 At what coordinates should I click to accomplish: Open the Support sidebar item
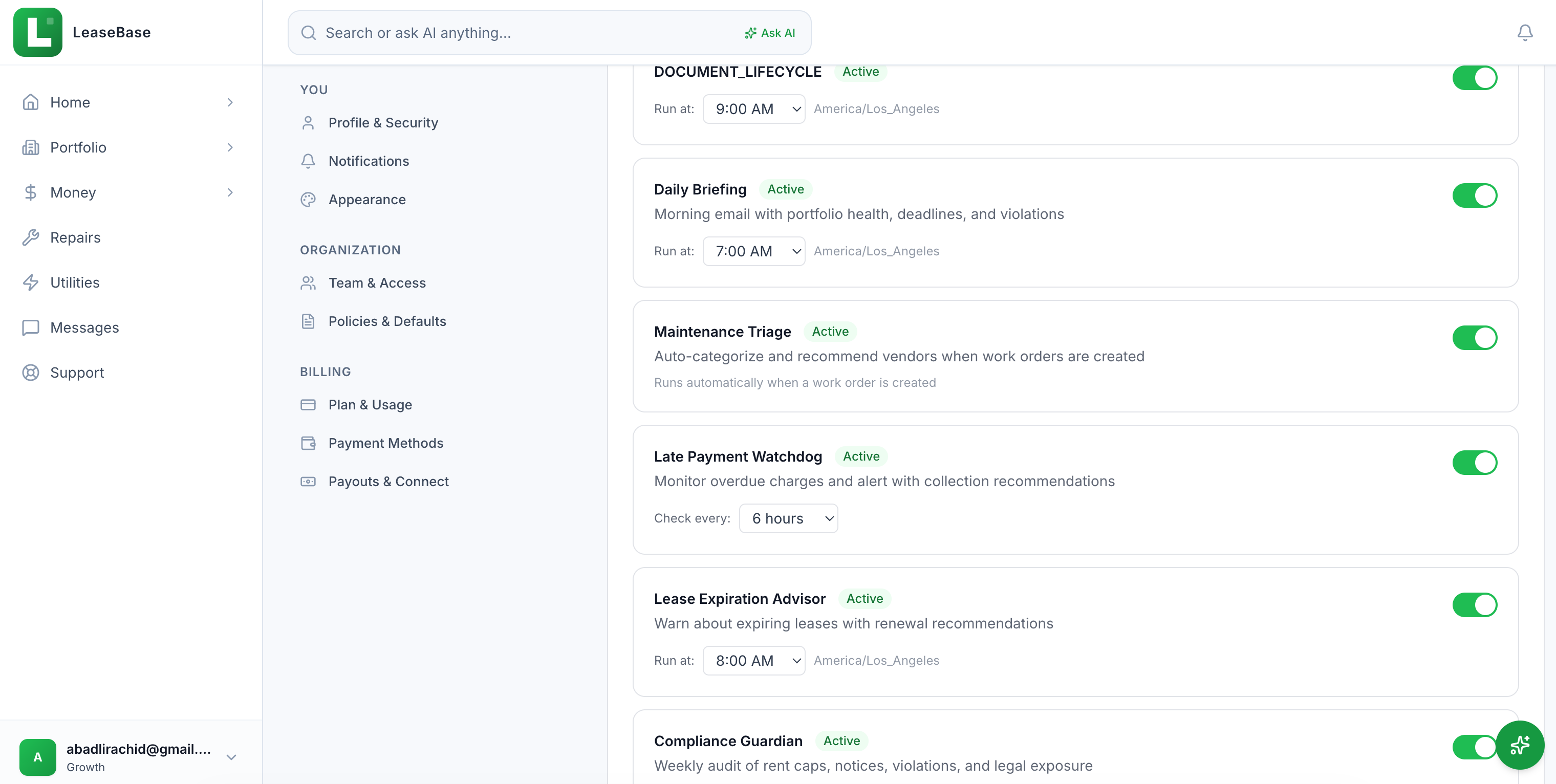coord(131,373)
